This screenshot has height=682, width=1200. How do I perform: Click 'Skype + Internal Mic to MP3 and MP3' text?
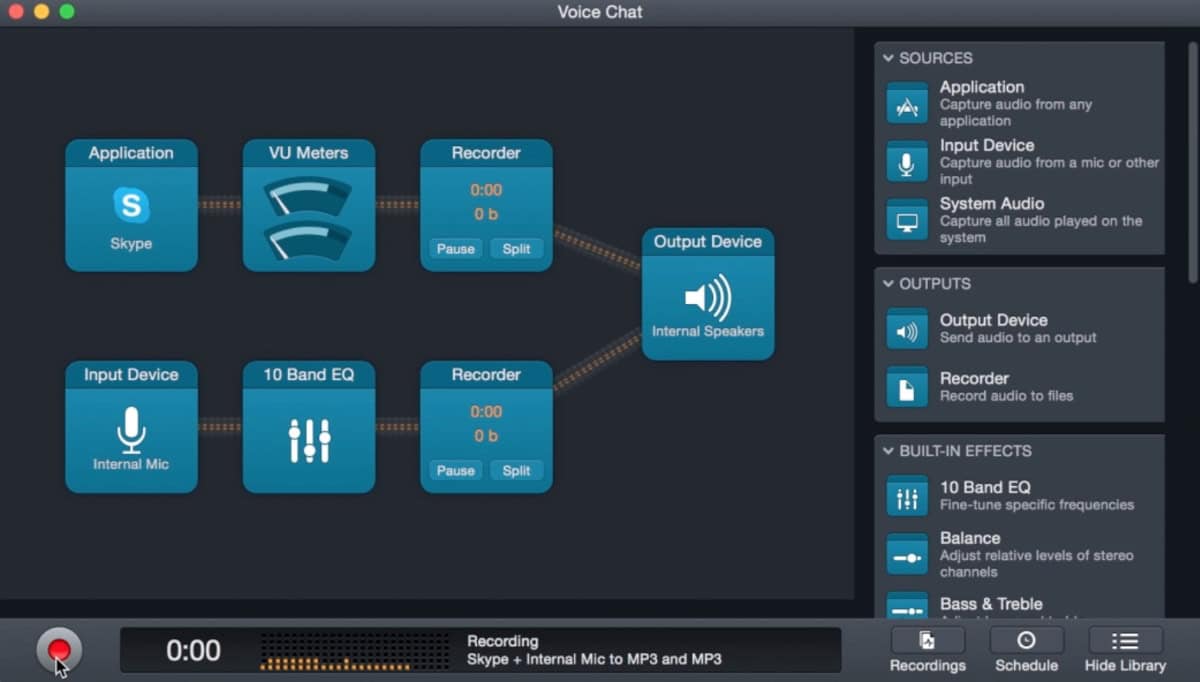coord(594,660)
